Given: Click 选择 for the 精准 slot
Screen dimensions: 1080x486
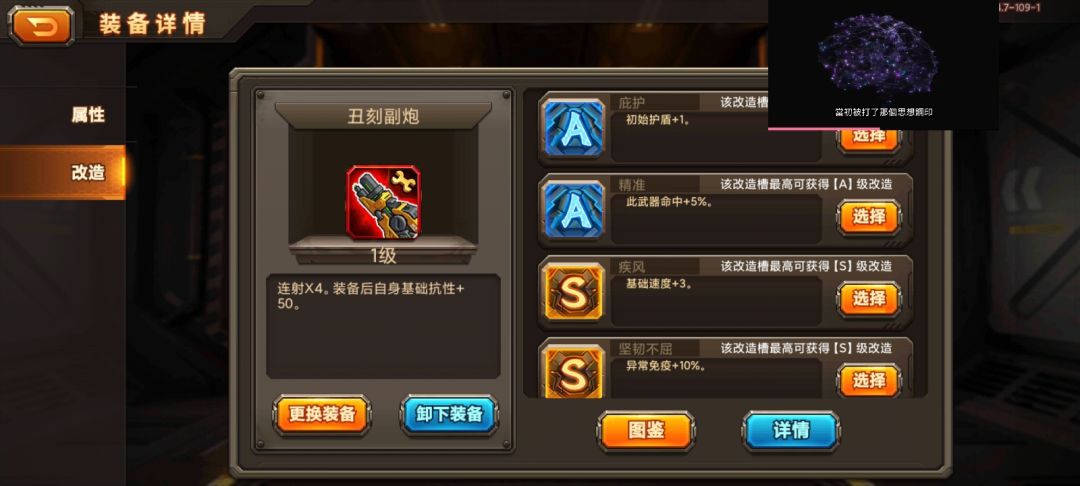Looking at the screenshot, I should pos(869,217).
